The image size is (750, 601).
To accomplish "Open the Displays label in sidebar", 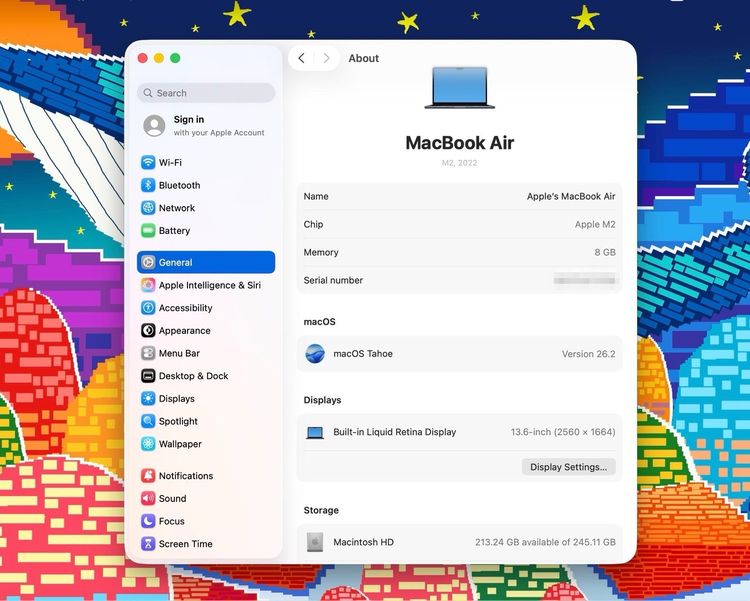I will click(177, 399).
